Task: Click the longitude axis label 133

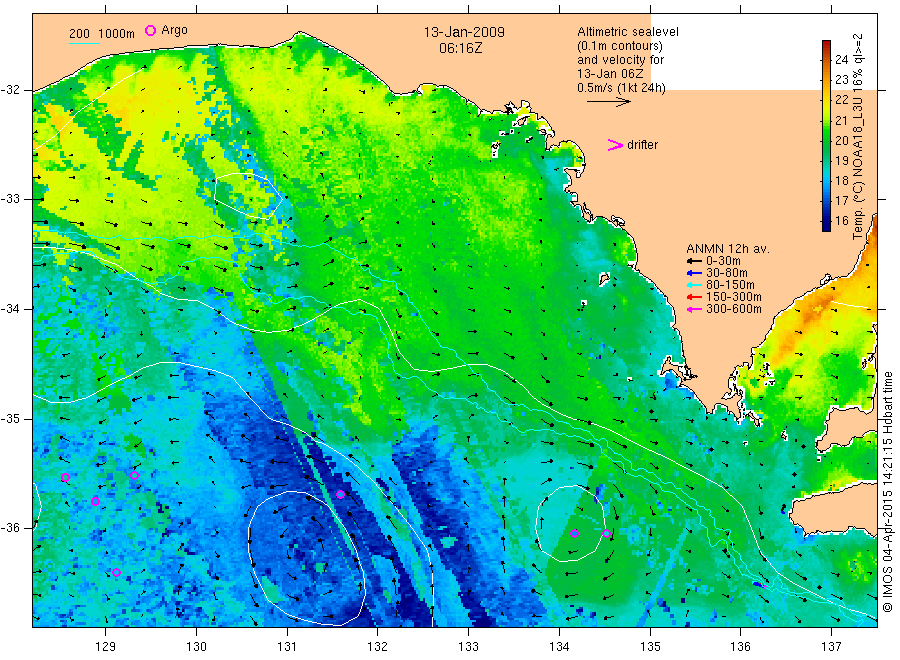Action: 468,647
